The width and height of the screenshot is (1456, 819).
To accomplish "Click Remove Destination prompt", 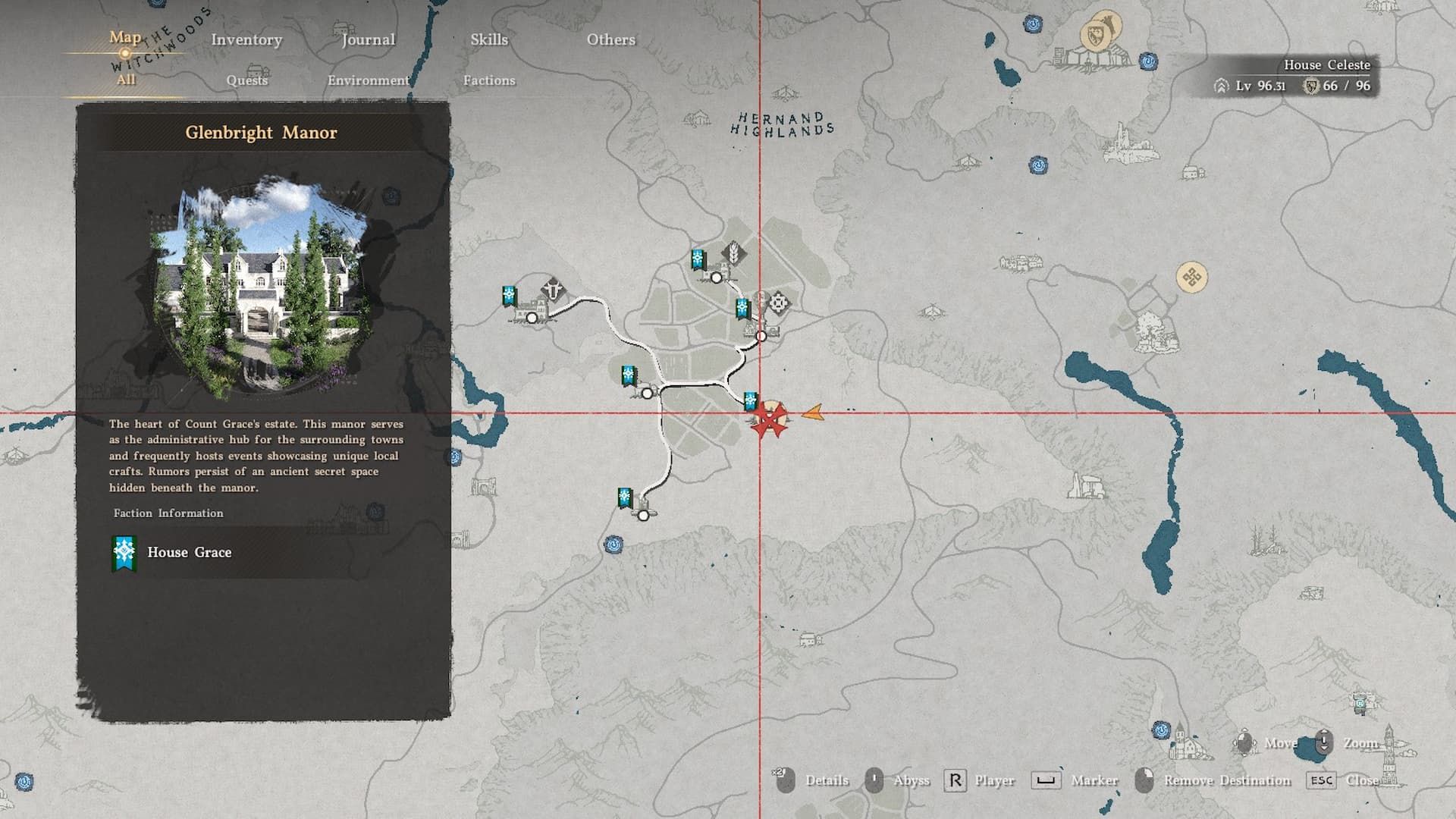I will 1226,780.
